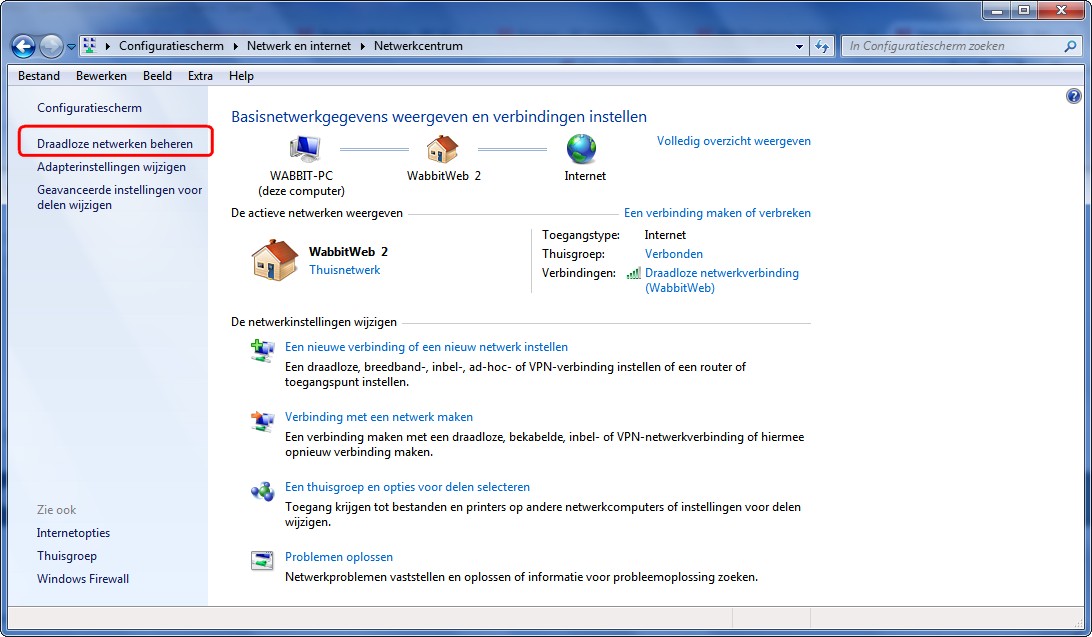Image resolution: width=1092 pixels, height=637 pixels.
Task: Click the WABBIT-PC (deze computer) label
Action: (302, 184)
